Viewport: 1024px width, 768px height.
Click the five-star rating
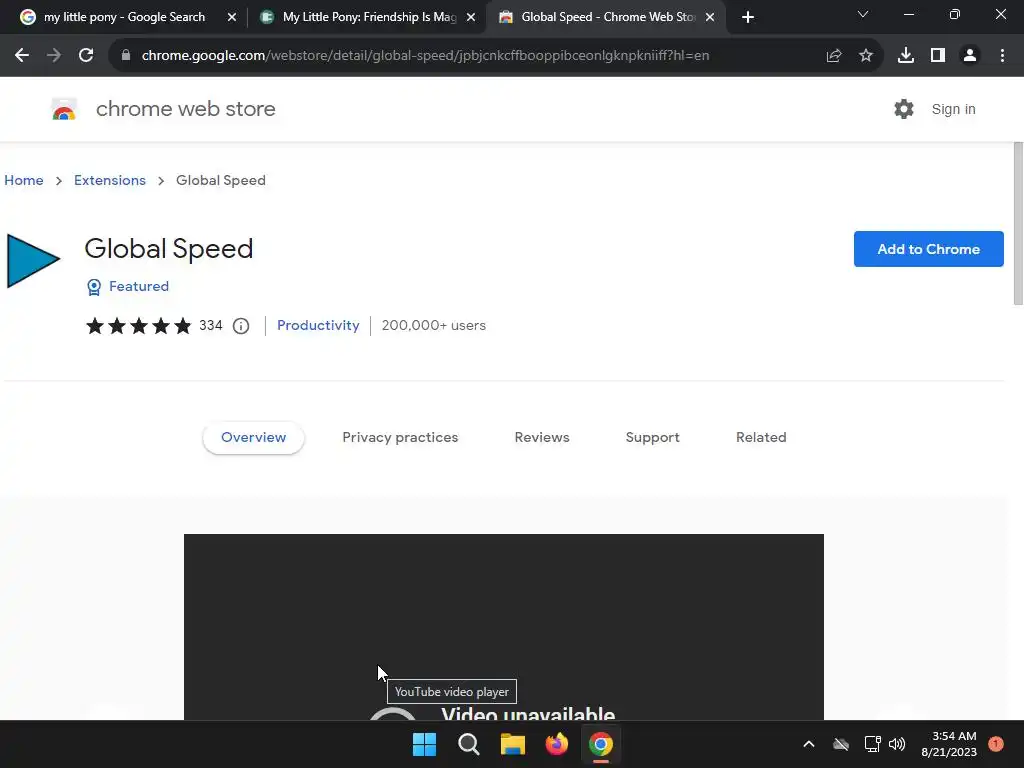[x=138, y=325]
